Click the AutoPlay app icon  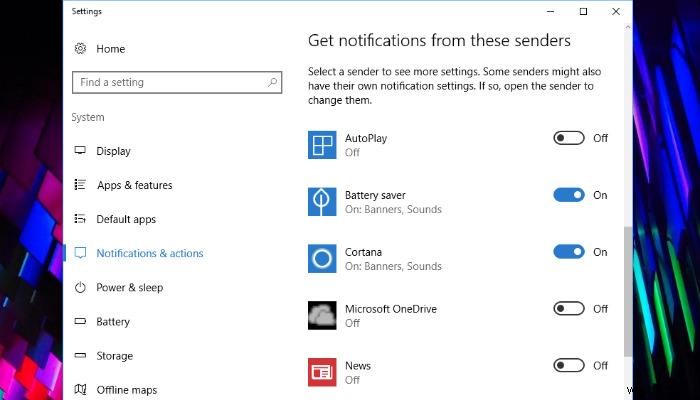tap(322, 145)
